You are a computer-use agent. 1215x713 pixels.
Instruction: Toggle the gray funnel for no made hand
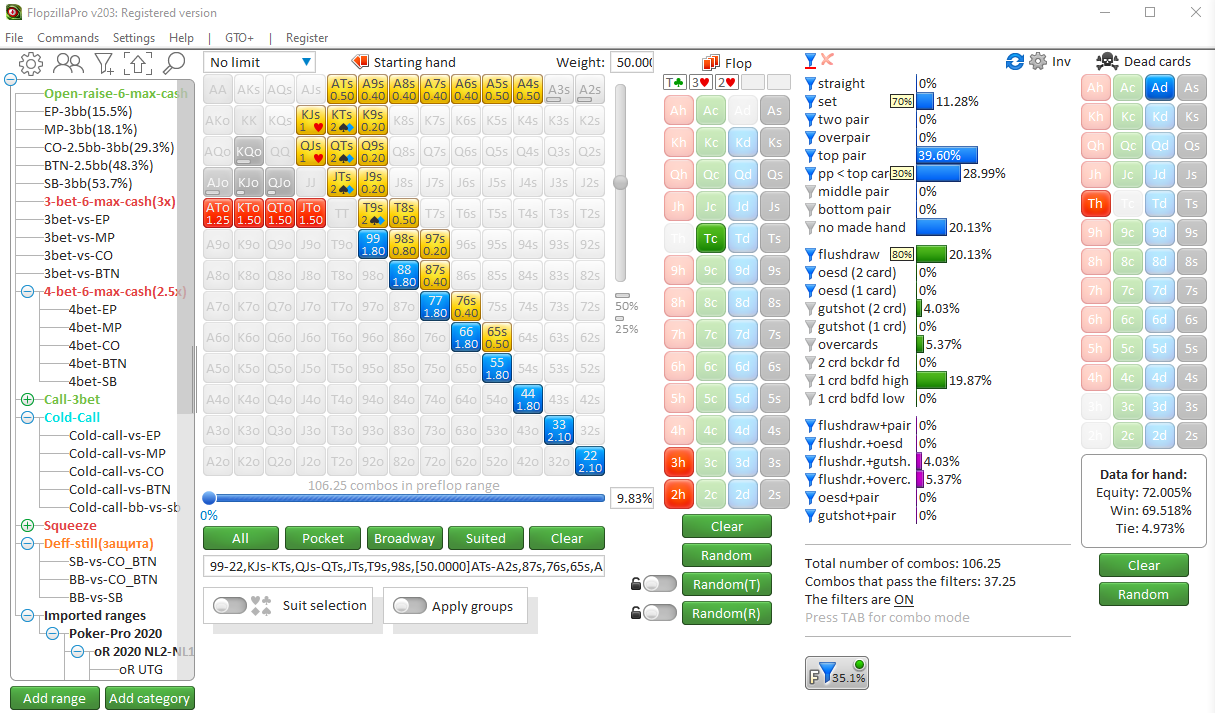click(811, 228)
